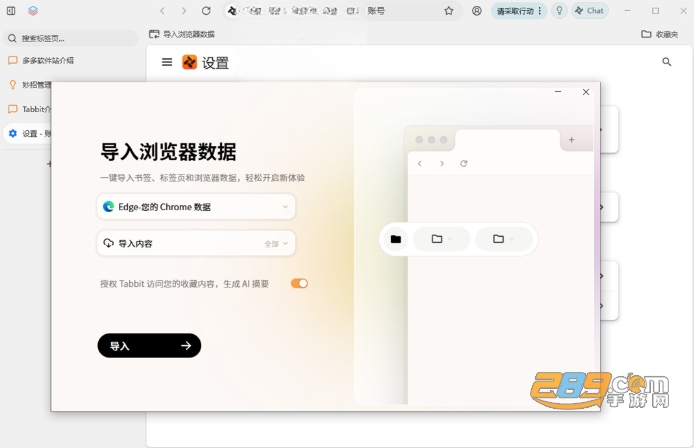Reload the page with the refresh icon
This screenshot has height=448, width=694.
pos(206,11)
